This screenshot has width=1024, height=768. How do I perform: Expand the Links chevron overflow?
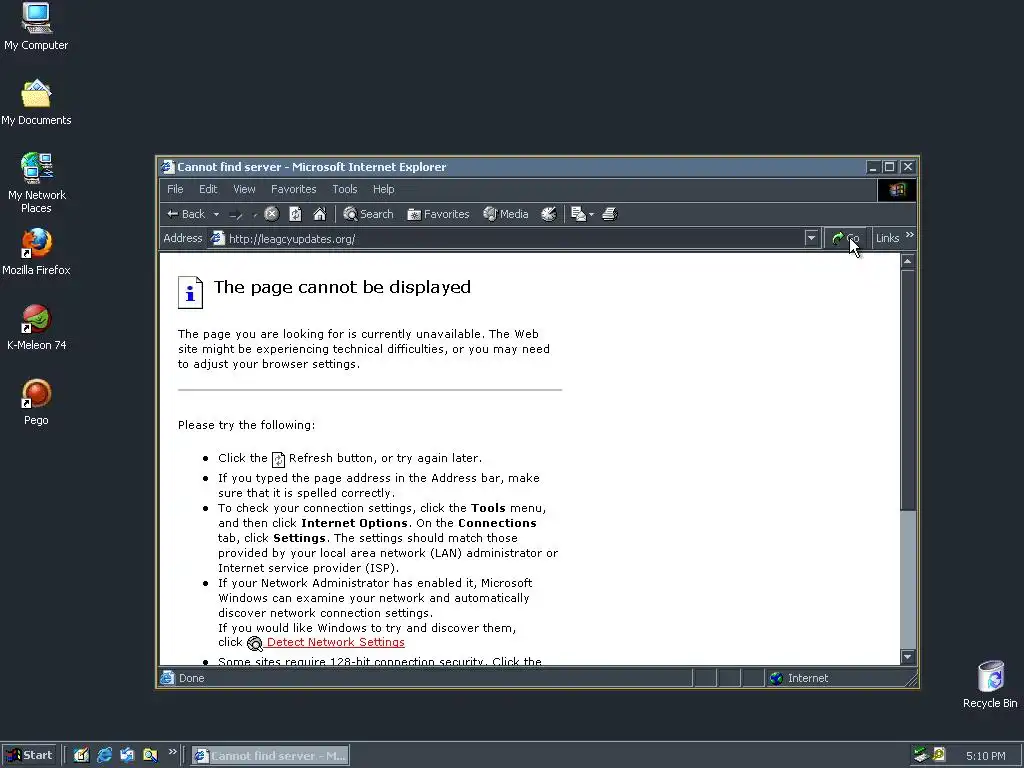tap(910, 235)
